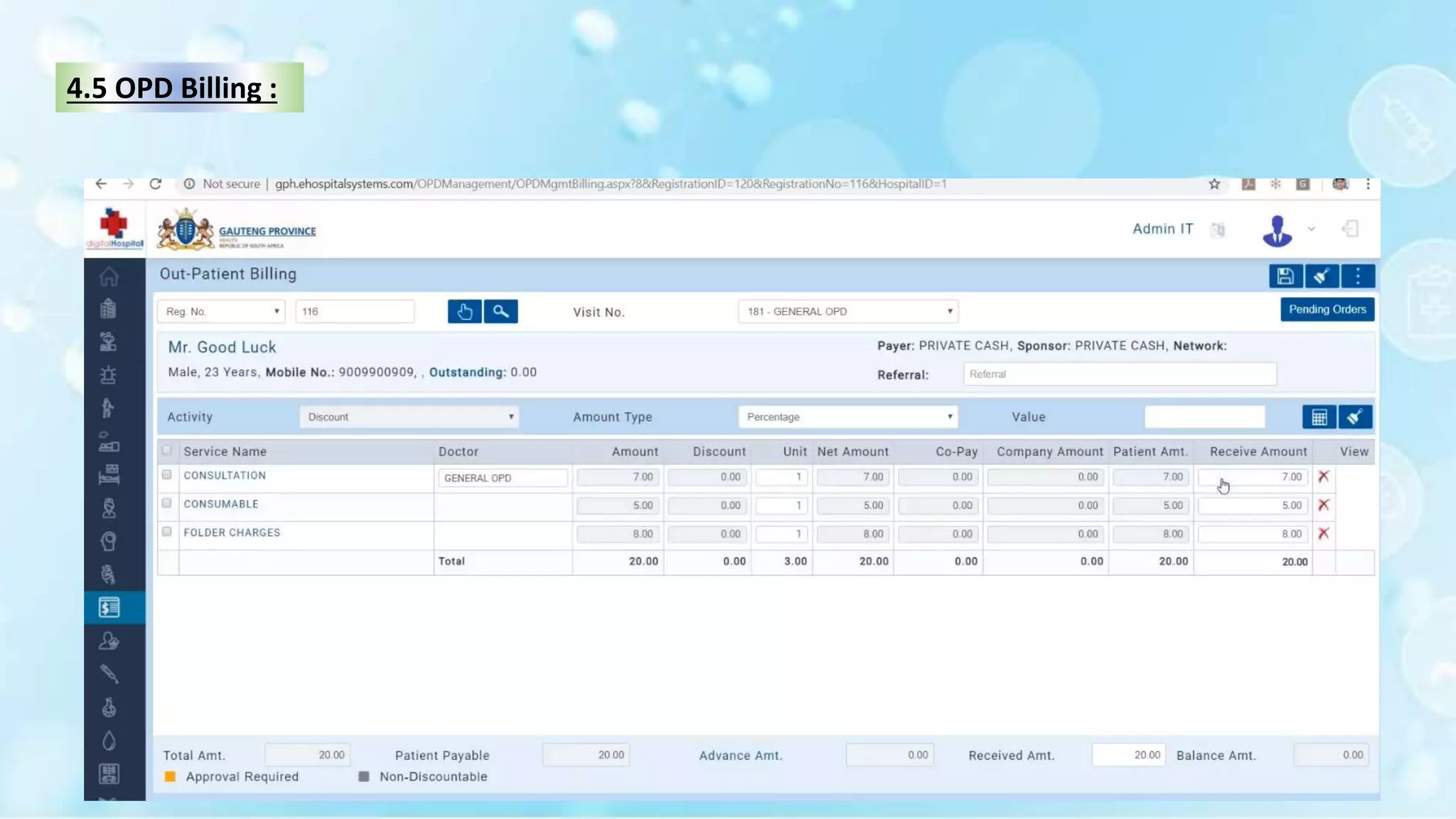Click the FOLDER CHARGES receive amount field
Screen dimensions: 1456x819
pos(1253,534)
